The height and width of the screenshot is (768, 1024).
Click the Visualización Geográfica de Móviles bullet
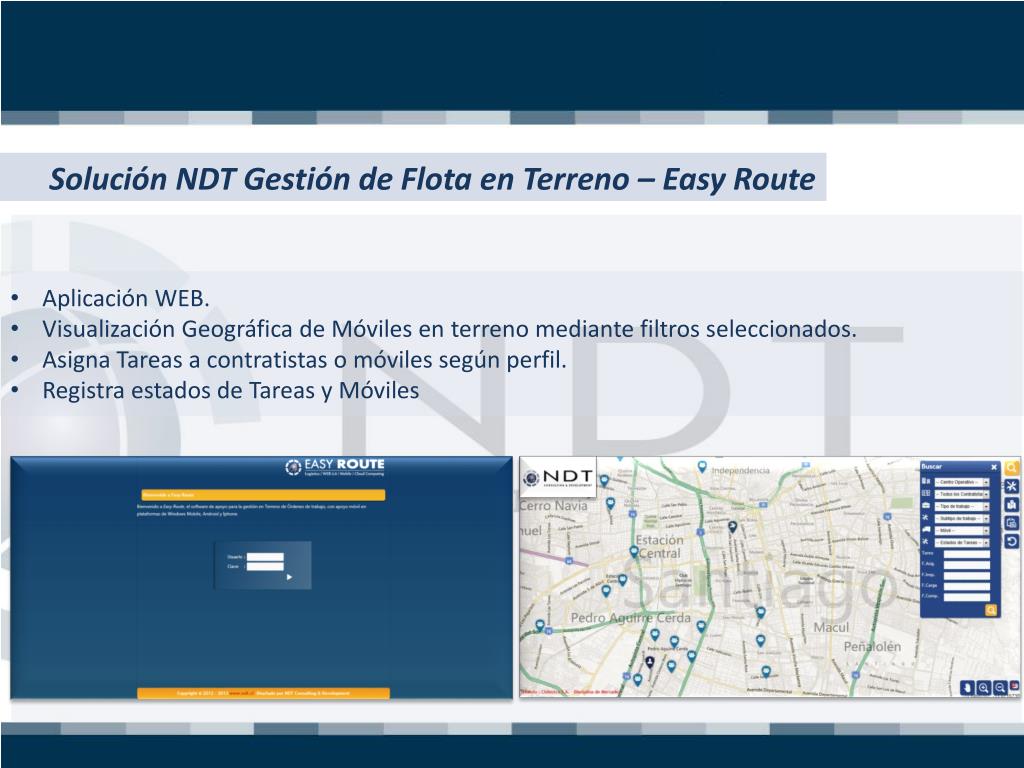point(449,328)
